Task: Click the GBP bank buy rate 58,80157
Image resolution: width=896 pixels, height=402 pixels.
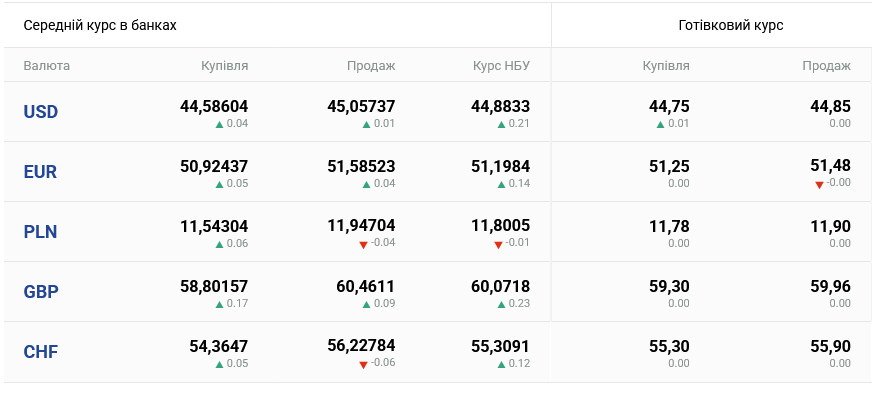Action: 214,286
